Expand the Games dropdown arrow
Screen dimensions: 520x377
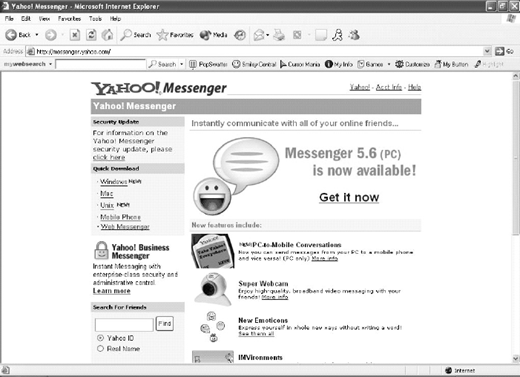click(389, 64)
